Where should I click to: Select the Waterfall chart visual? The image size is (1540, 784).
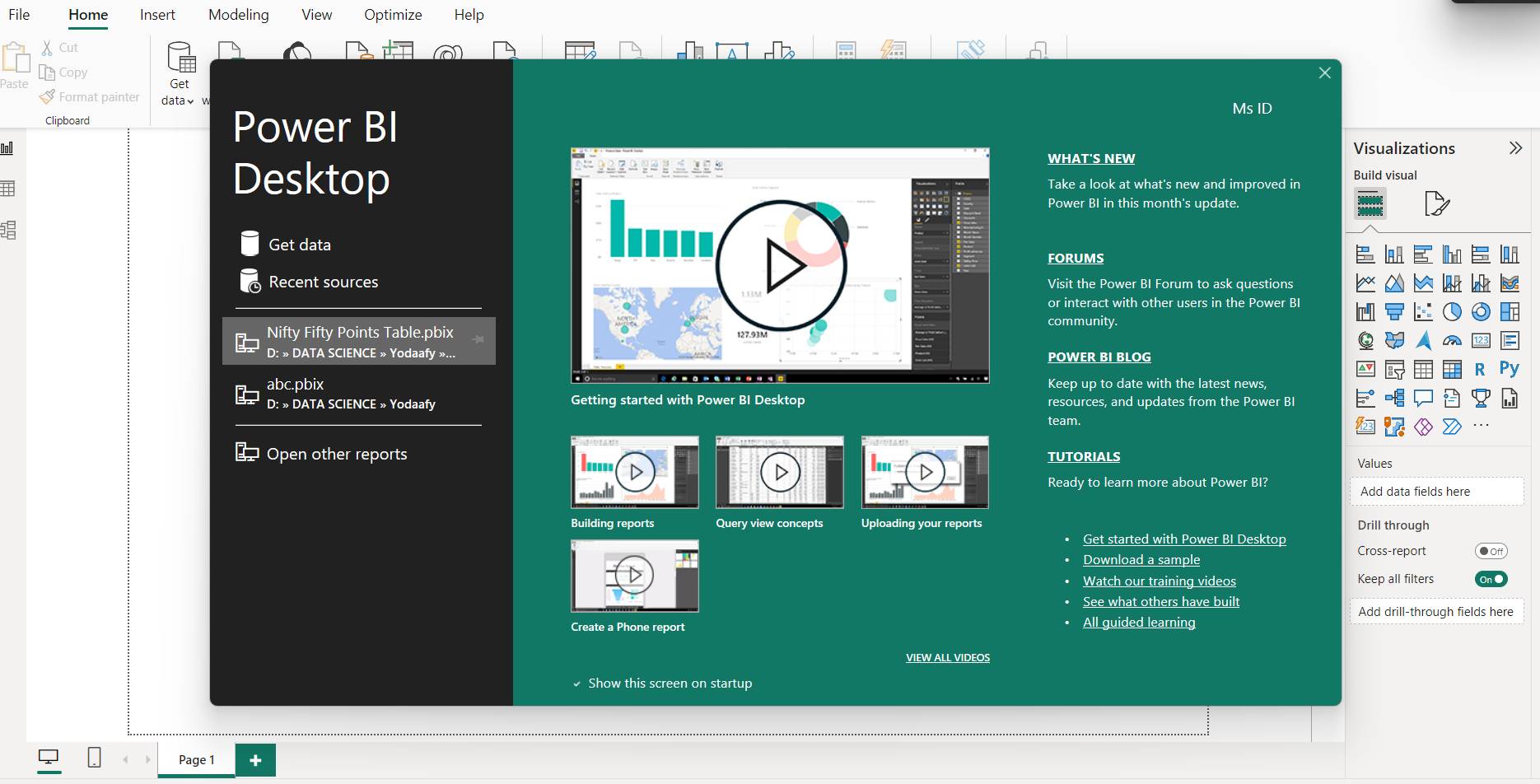(x=1365, y=311)
